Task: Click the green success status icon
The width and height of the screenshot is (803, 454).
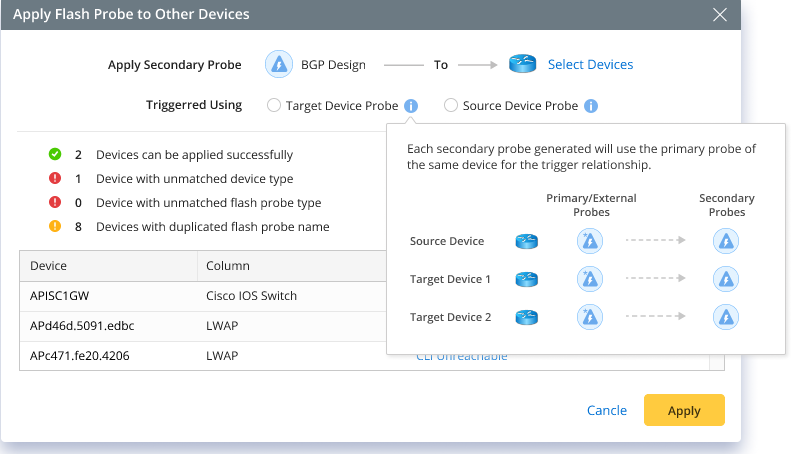Action: [x=55, y=155]
